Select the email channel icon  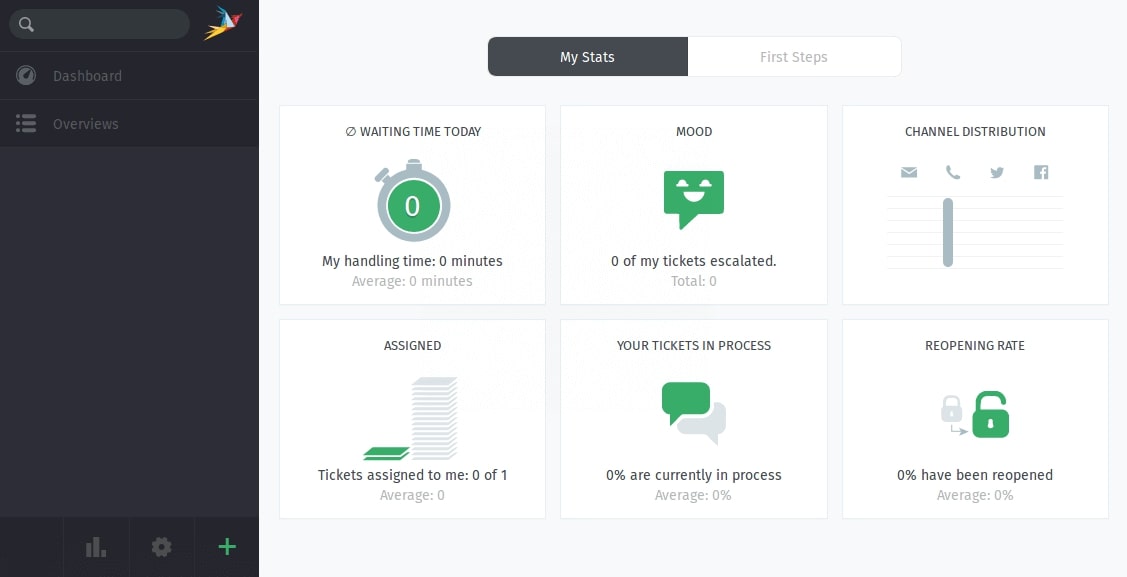click(x=908, y=172)
